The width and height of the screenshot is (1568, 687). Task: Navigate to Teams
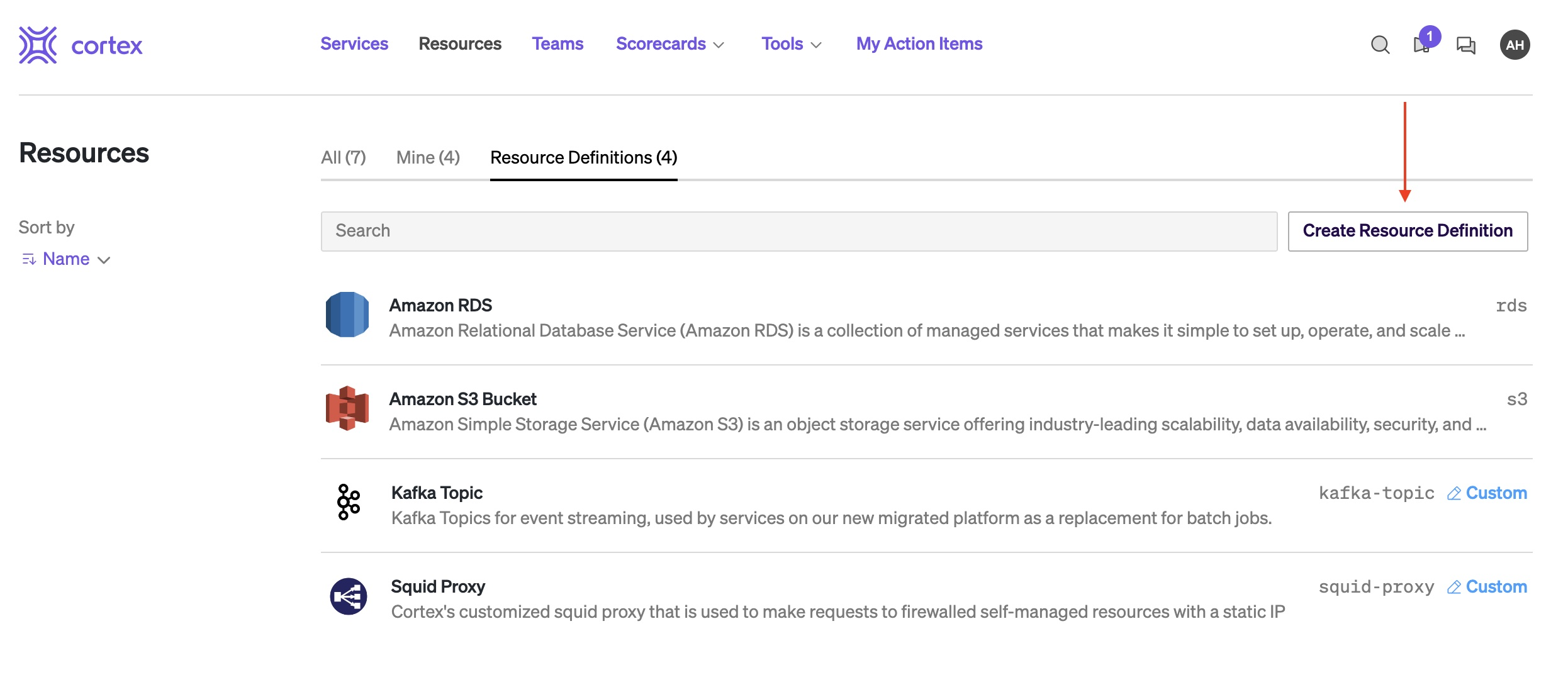coord(557,44)
